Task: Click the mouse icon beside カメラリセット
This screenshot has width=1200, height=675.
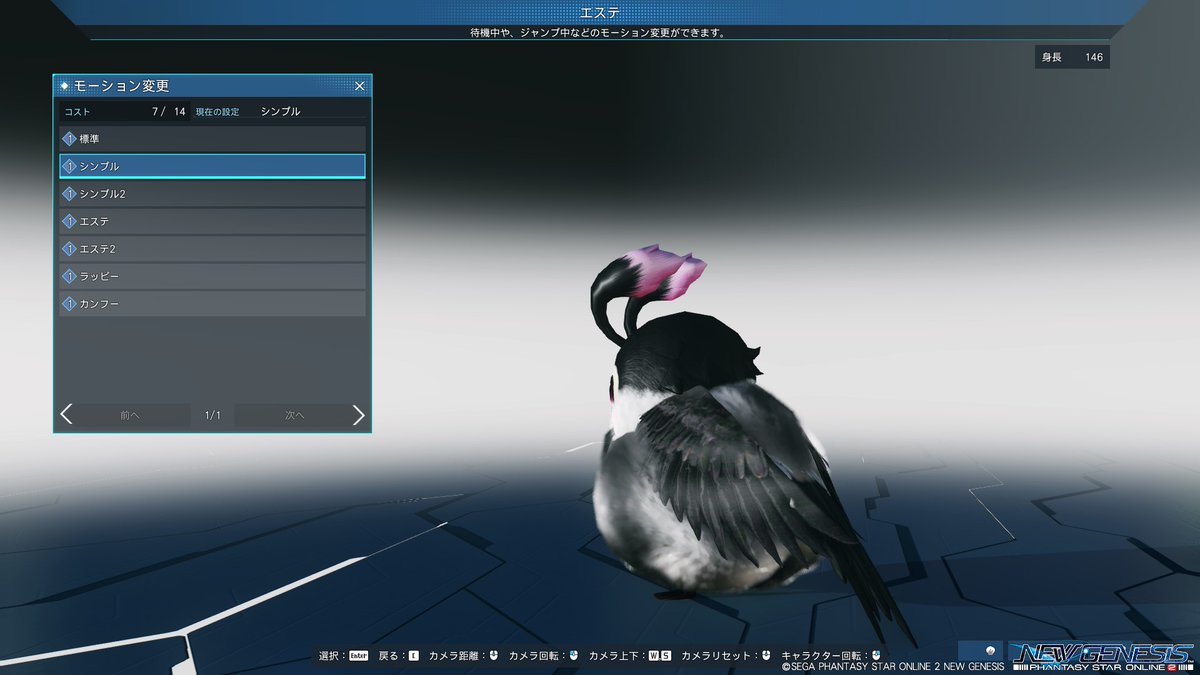Action: pos(765,656)
